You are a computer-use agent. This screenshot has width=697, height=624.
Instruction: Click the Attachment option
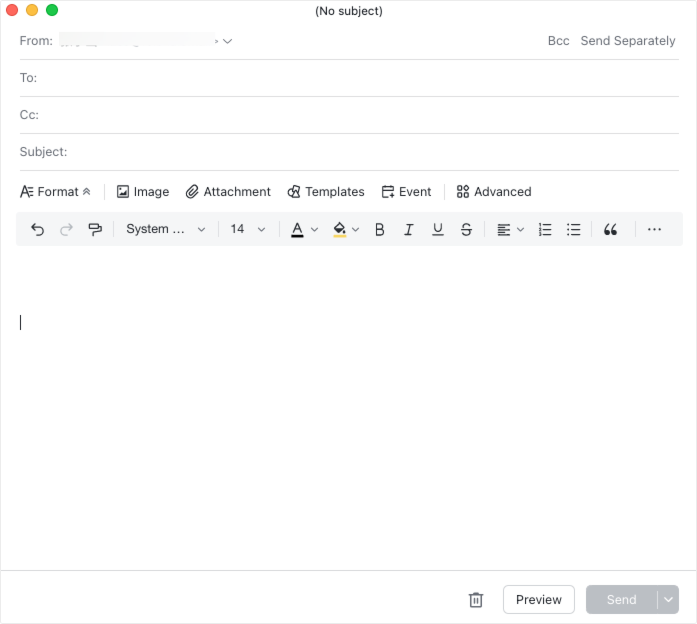pos(228,192)
